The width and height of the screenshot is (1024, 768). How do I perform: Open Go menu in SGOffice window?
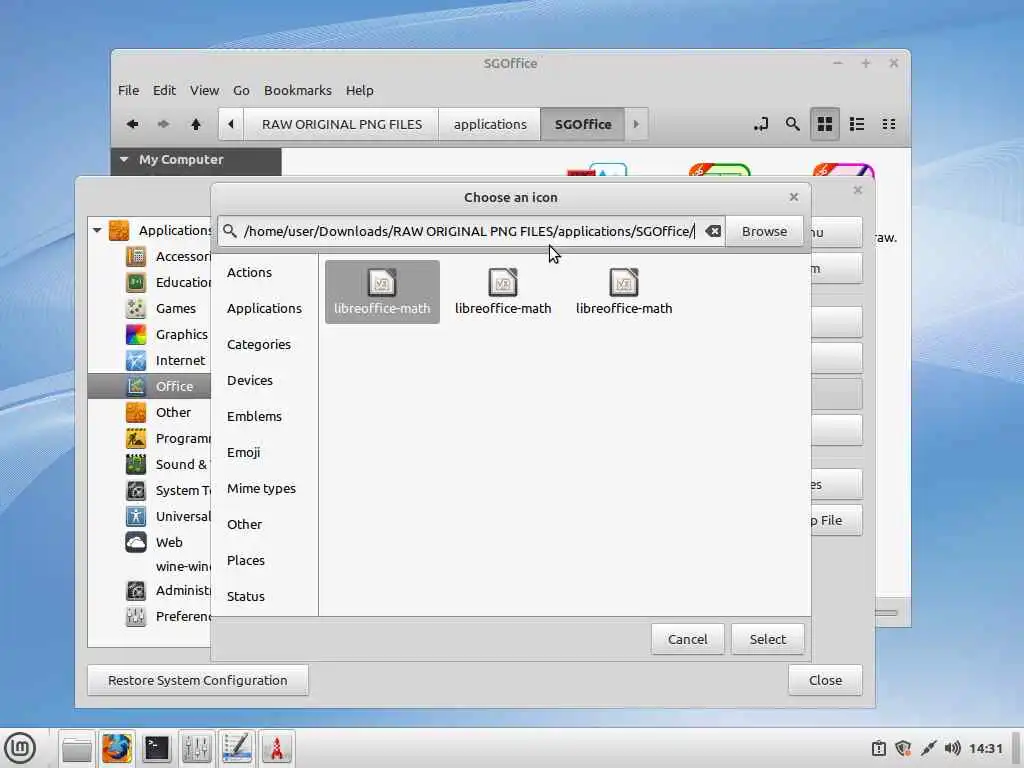[x=241, y=90]
